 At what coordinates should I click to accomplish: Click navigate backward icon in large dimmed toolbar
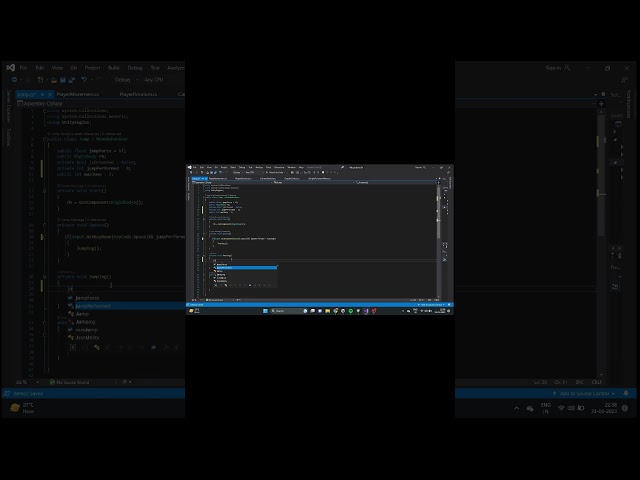pos(14,80)
